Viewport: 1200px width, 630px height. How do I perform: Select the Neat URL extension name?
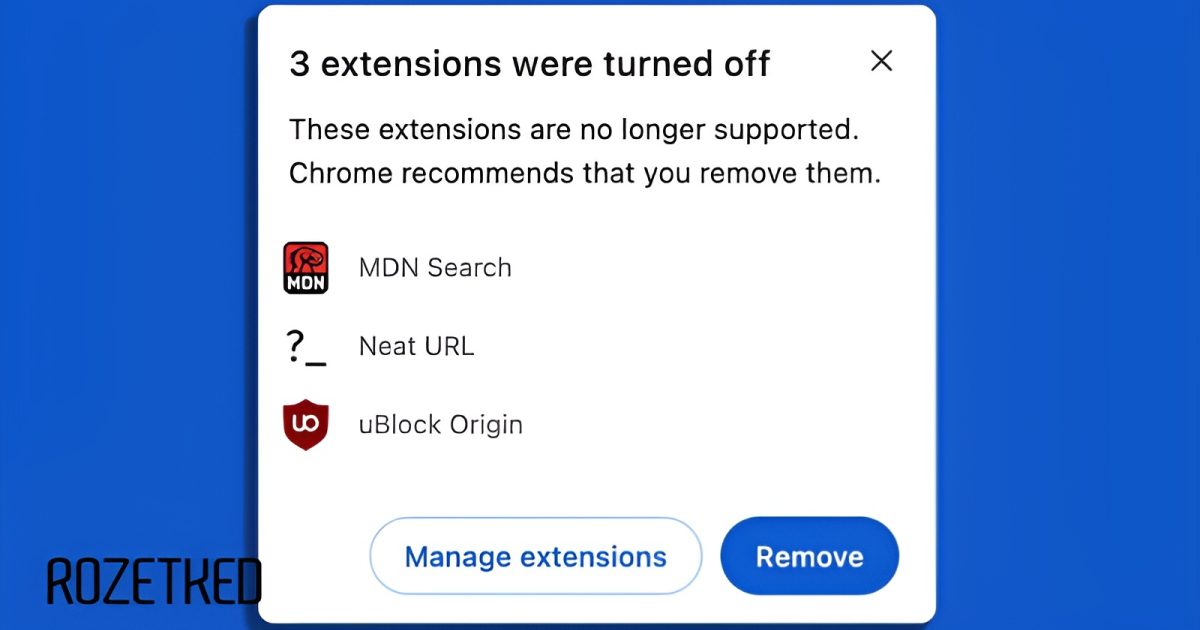click(x=416, y=347)
